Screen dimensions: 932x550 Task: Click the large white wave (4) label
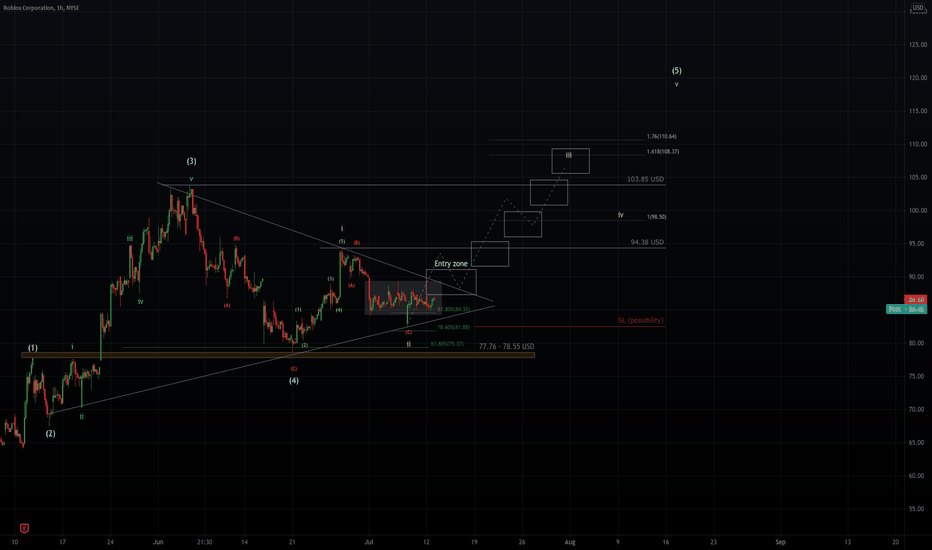(x=294, y=381)
